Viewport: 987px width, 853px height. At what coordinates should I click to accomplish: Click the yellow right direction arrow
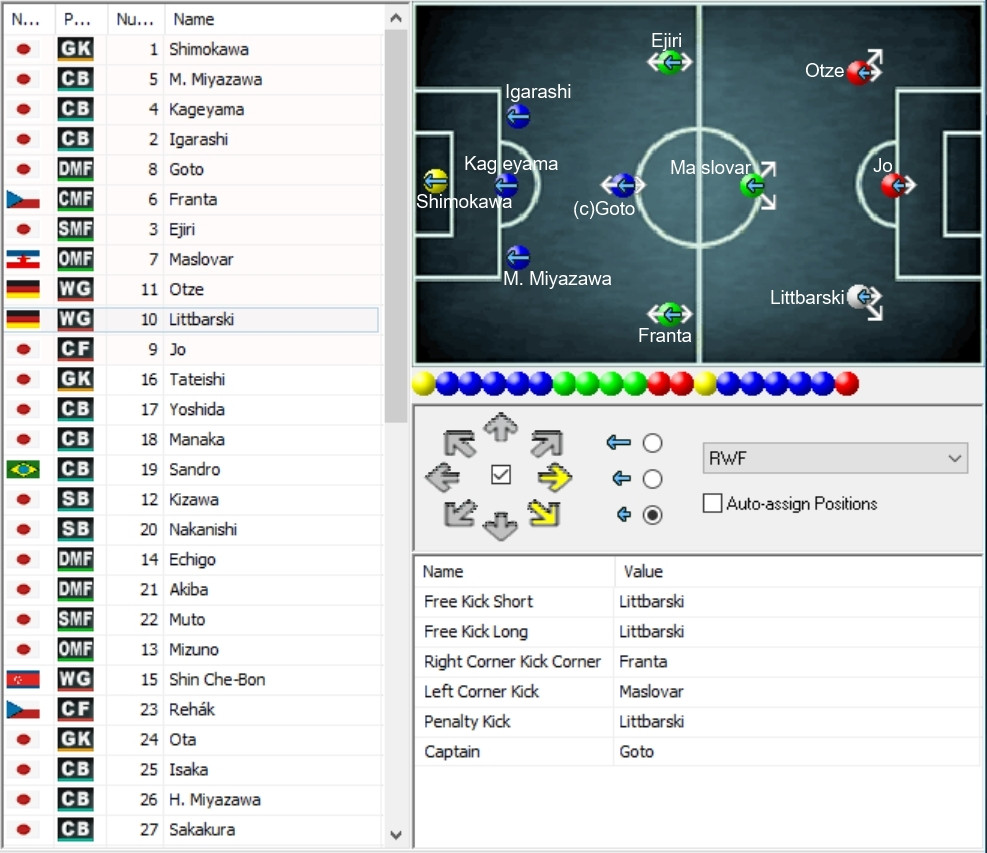click(x=555, y=477)
